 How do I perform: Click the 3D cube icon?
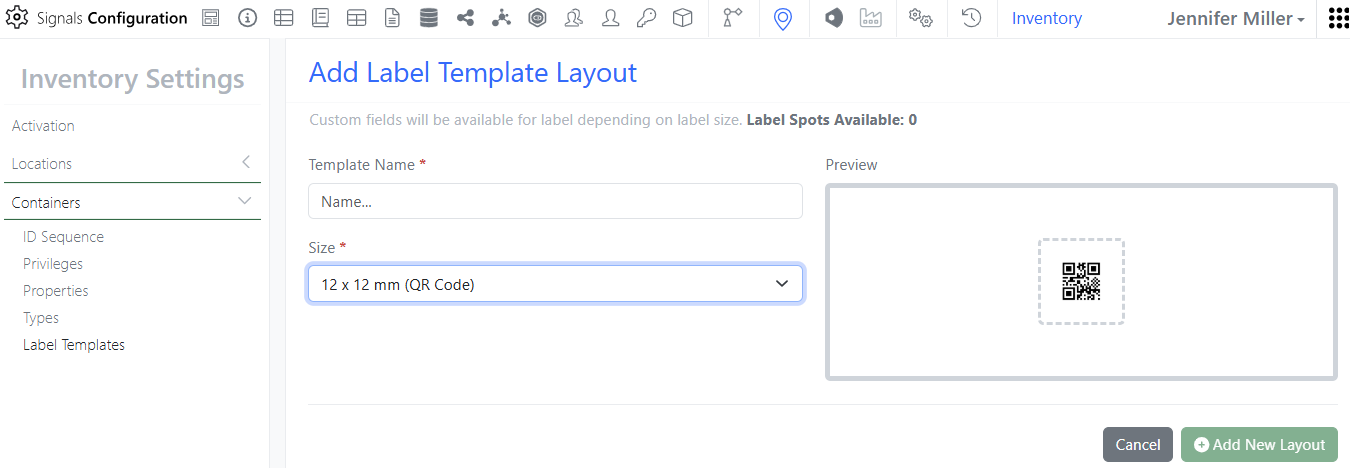683,18
